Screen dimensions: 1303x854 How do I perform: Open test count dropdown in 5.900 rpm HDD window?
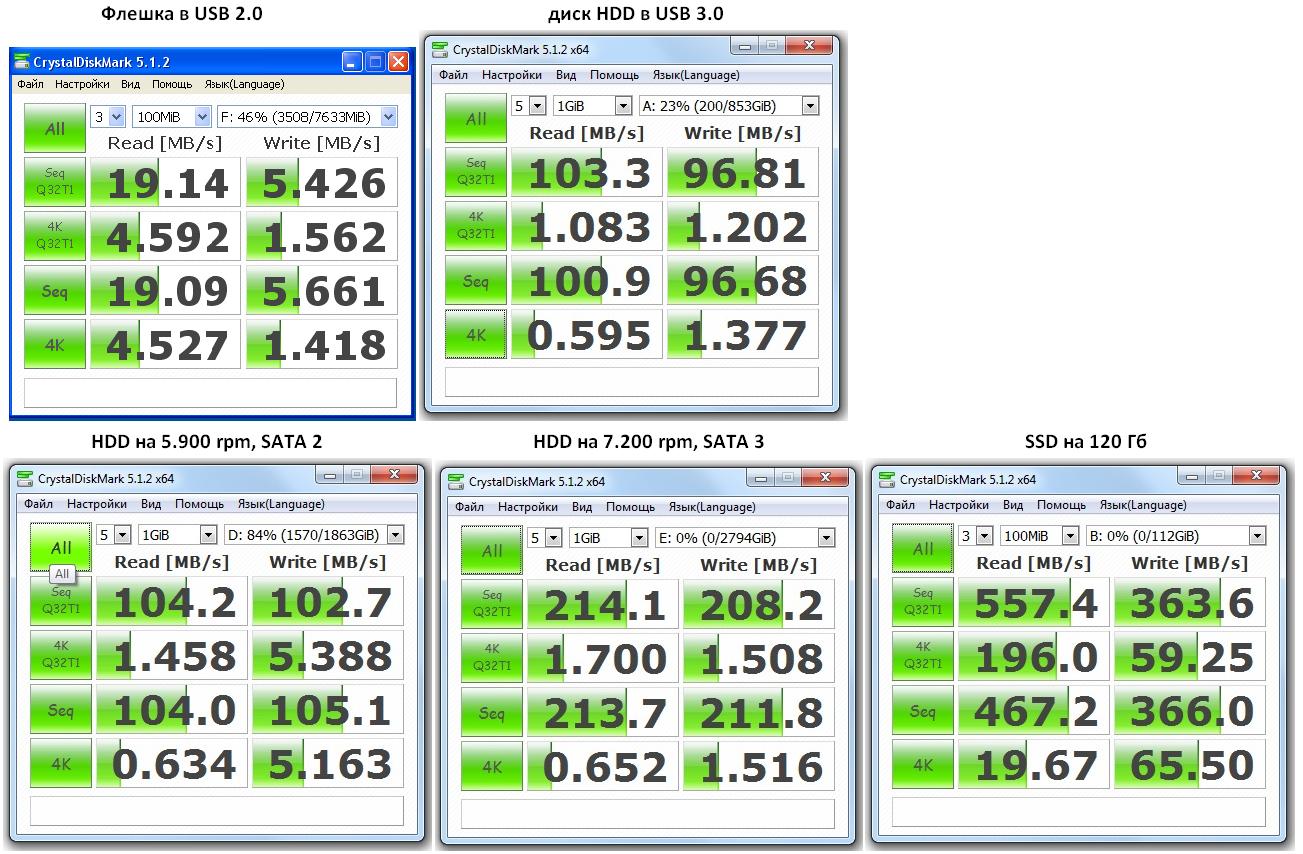click(113, 534)
